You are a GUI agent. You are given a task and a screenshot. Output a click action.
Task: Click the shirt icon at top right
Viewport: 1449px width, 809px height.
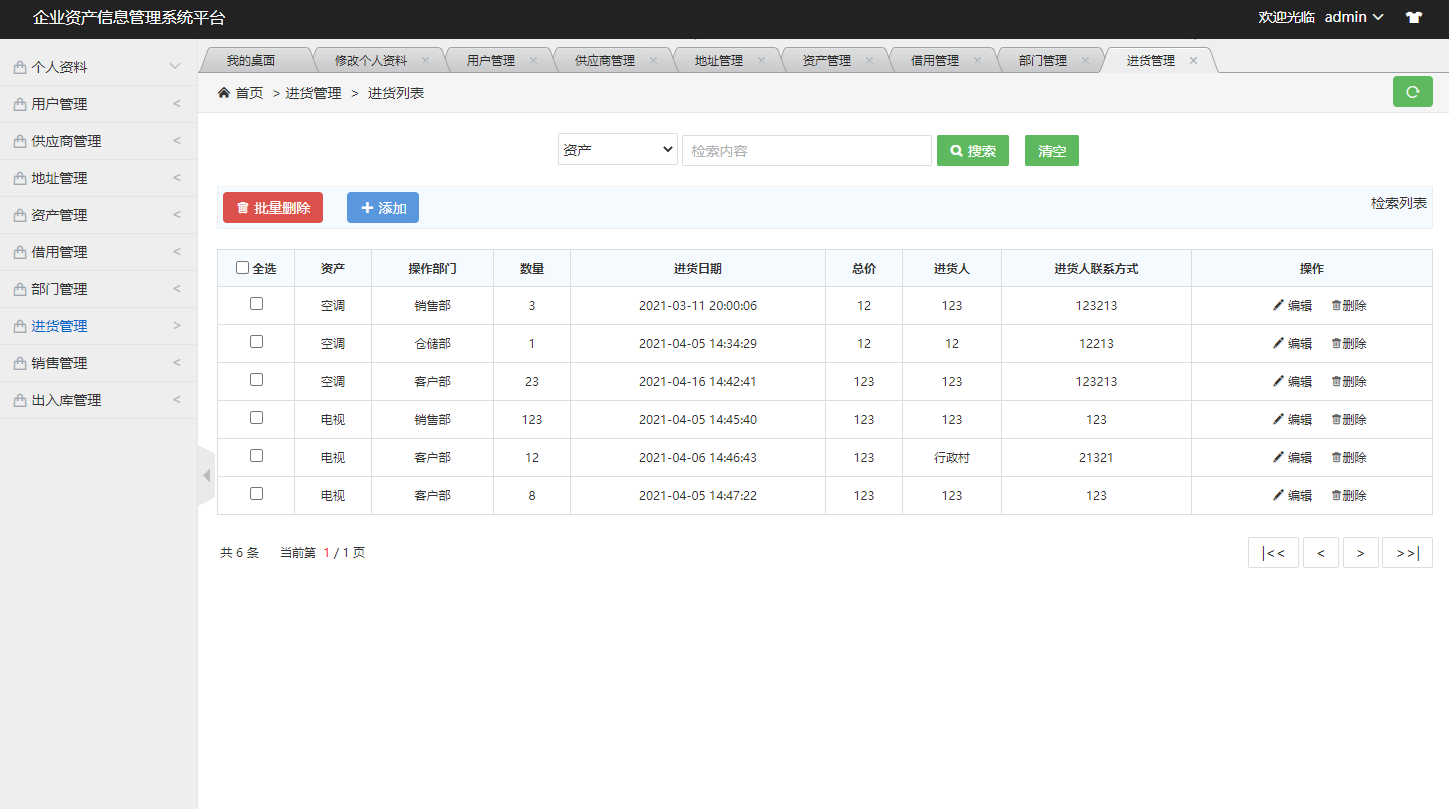pyautogui.click(x=1413, y=16)
